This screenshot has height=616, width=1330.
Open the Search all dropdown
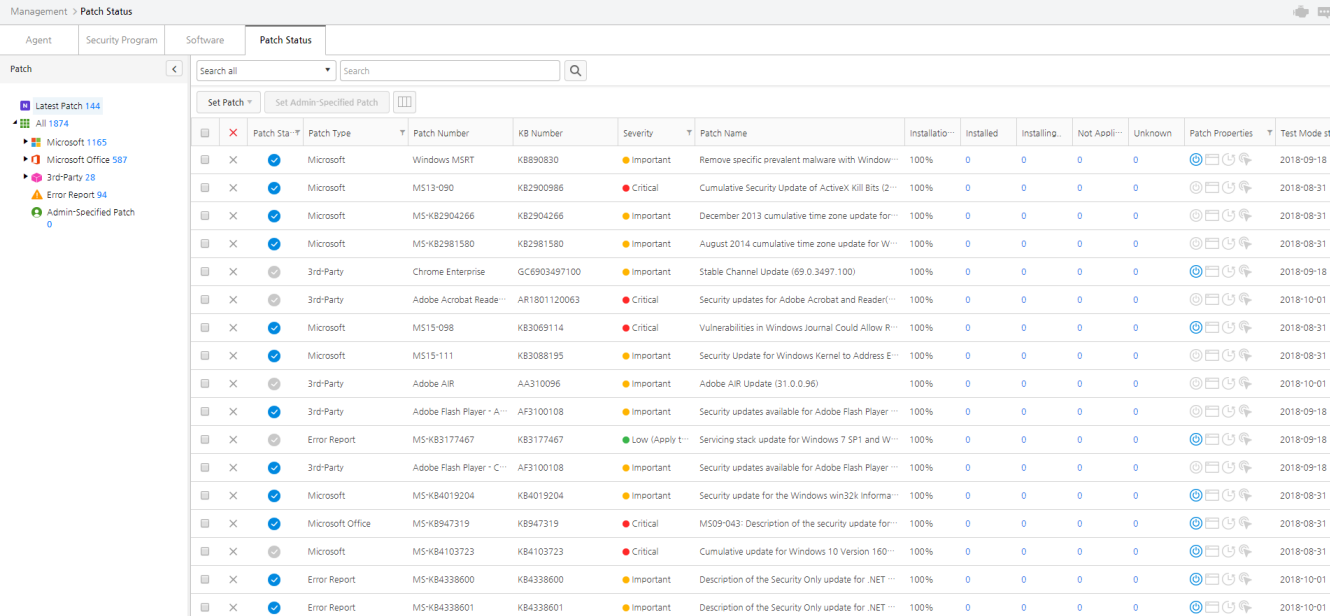coord(266,71)
